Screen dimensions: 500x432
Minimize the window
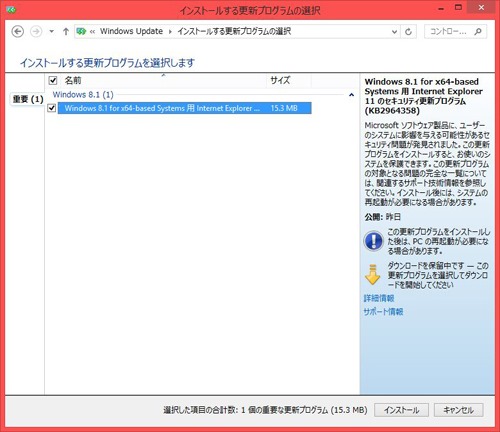pyautogui.click(x=441, y=9)
